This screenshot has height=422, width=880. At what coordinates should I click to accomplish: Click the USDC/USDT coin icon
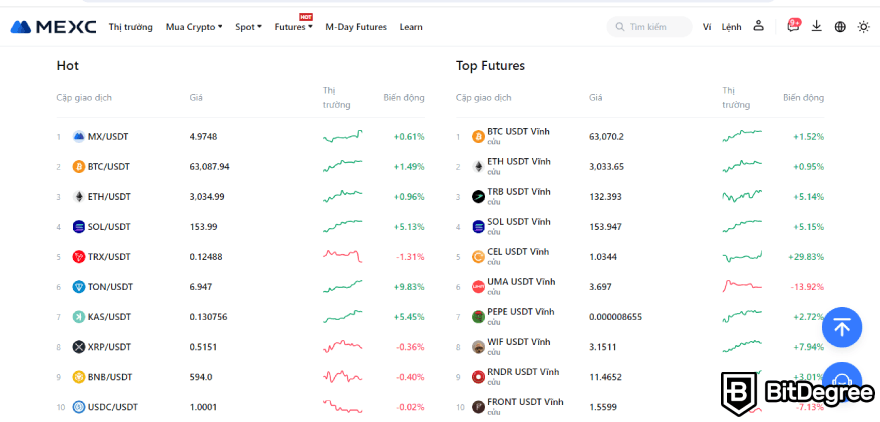point(79,407)
